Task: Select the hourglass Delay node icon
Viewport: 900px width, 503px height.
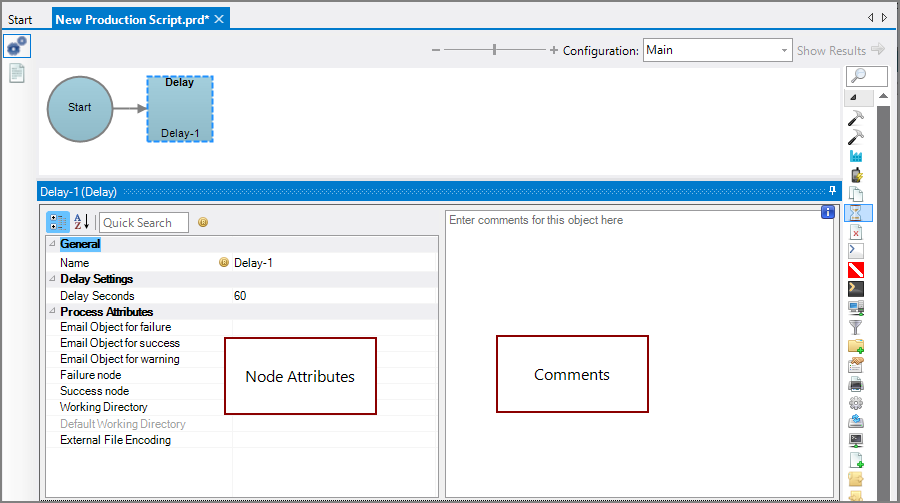Action: click(x=856, y=213)
